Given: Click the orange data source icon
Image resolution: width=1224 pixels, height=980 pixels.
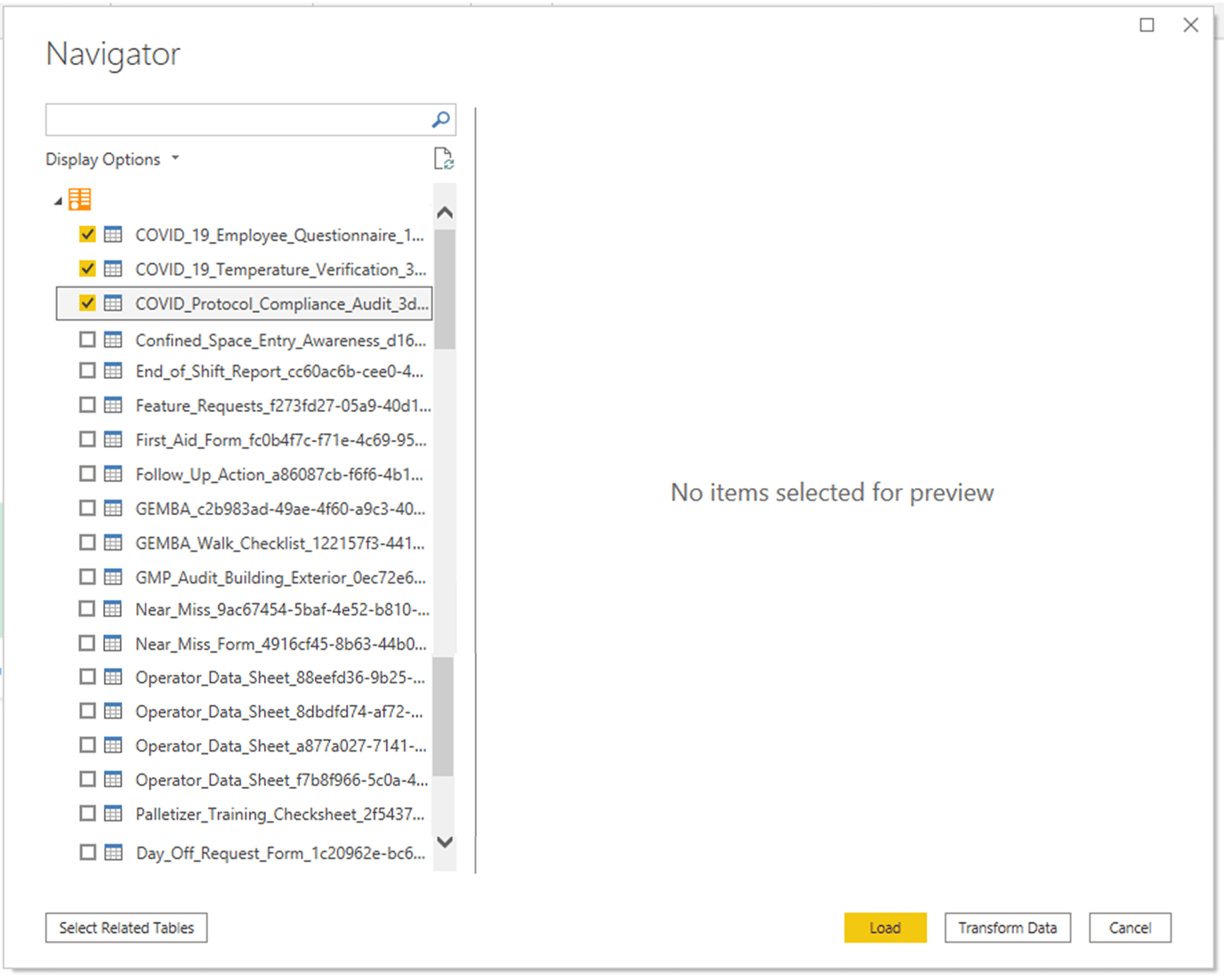Looking at the screenshot, I should tap(79, 198).
